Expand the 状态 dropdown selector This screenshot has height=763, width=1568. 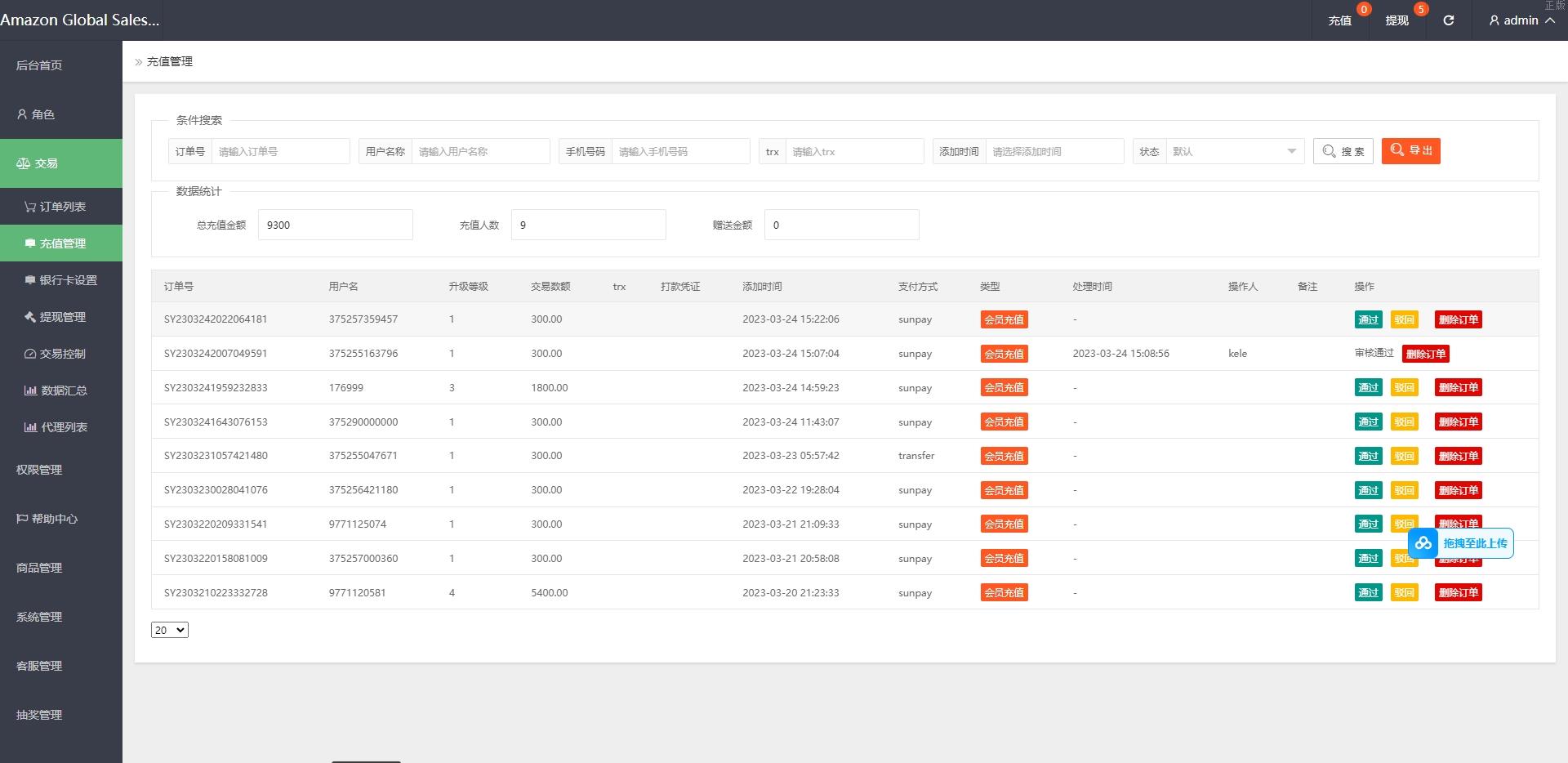pyautogui.click(x=1234, y=151)
